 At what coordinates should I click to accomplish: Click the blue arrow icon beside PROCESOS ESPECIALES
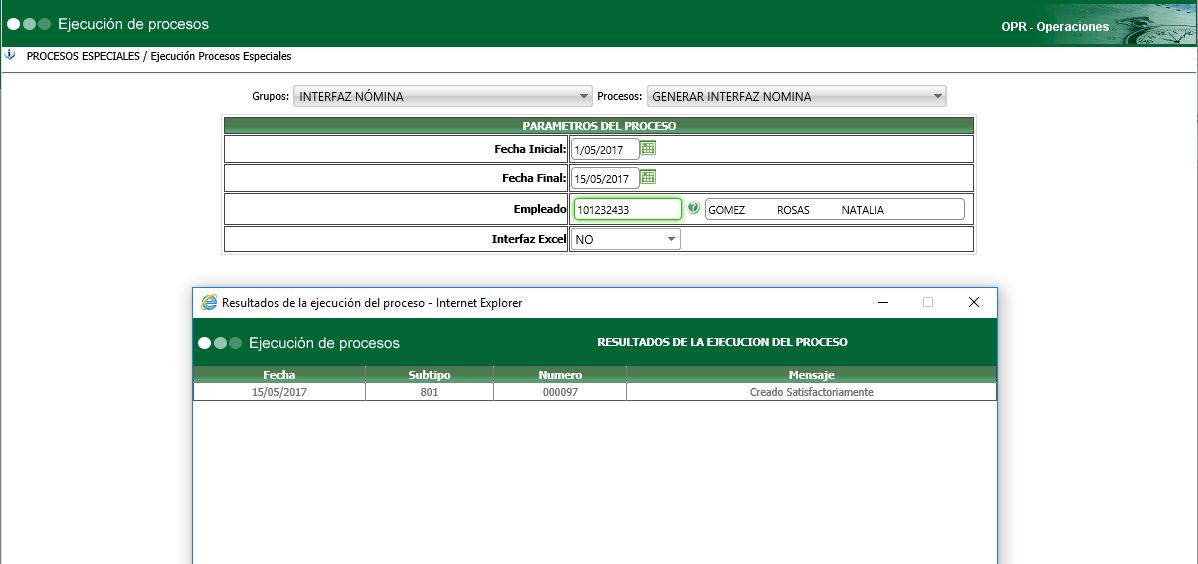(10, 55)
